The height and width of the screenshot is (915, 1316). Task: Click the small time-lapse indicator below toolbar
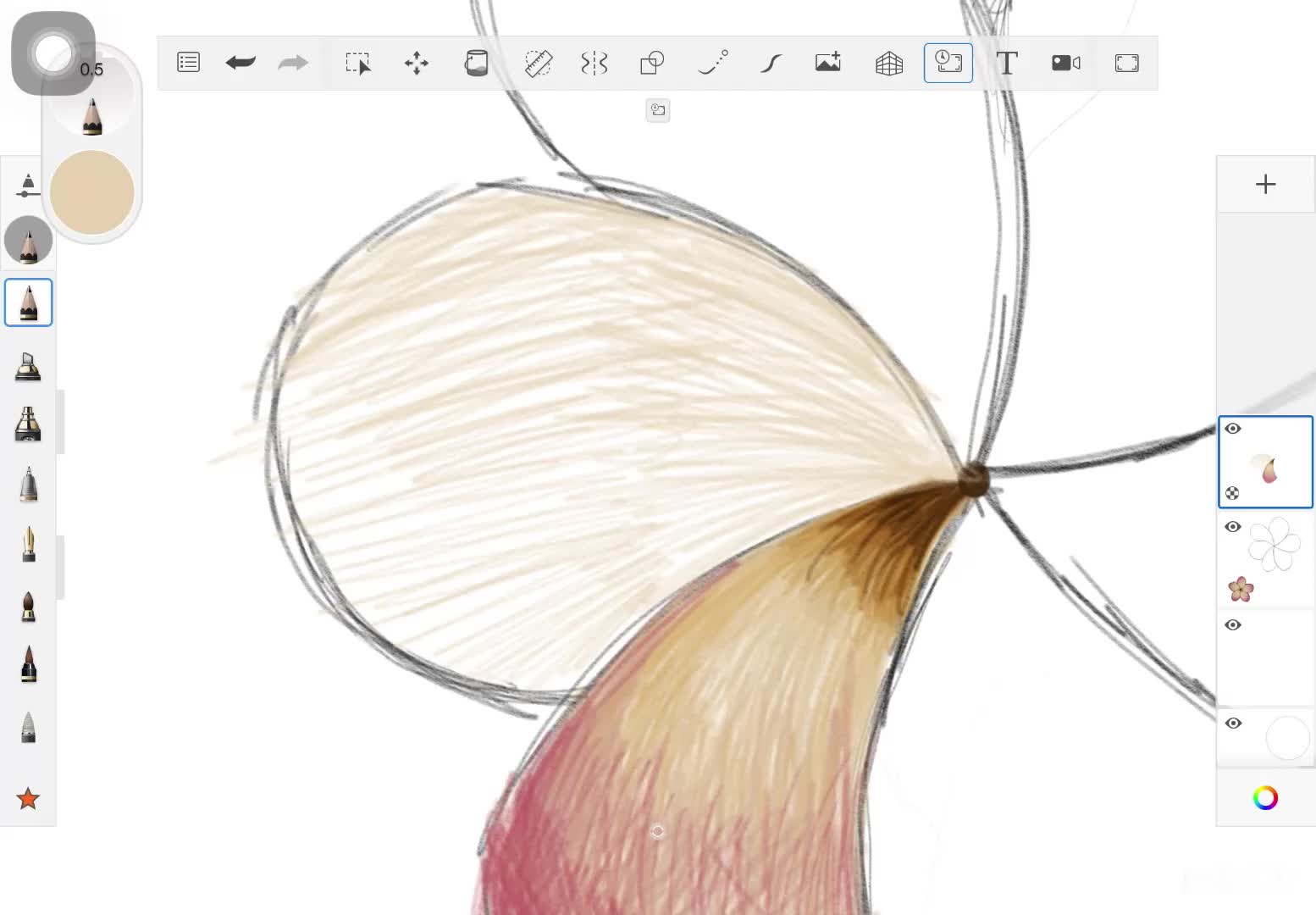pyautogui.click(x=658, y=110)
